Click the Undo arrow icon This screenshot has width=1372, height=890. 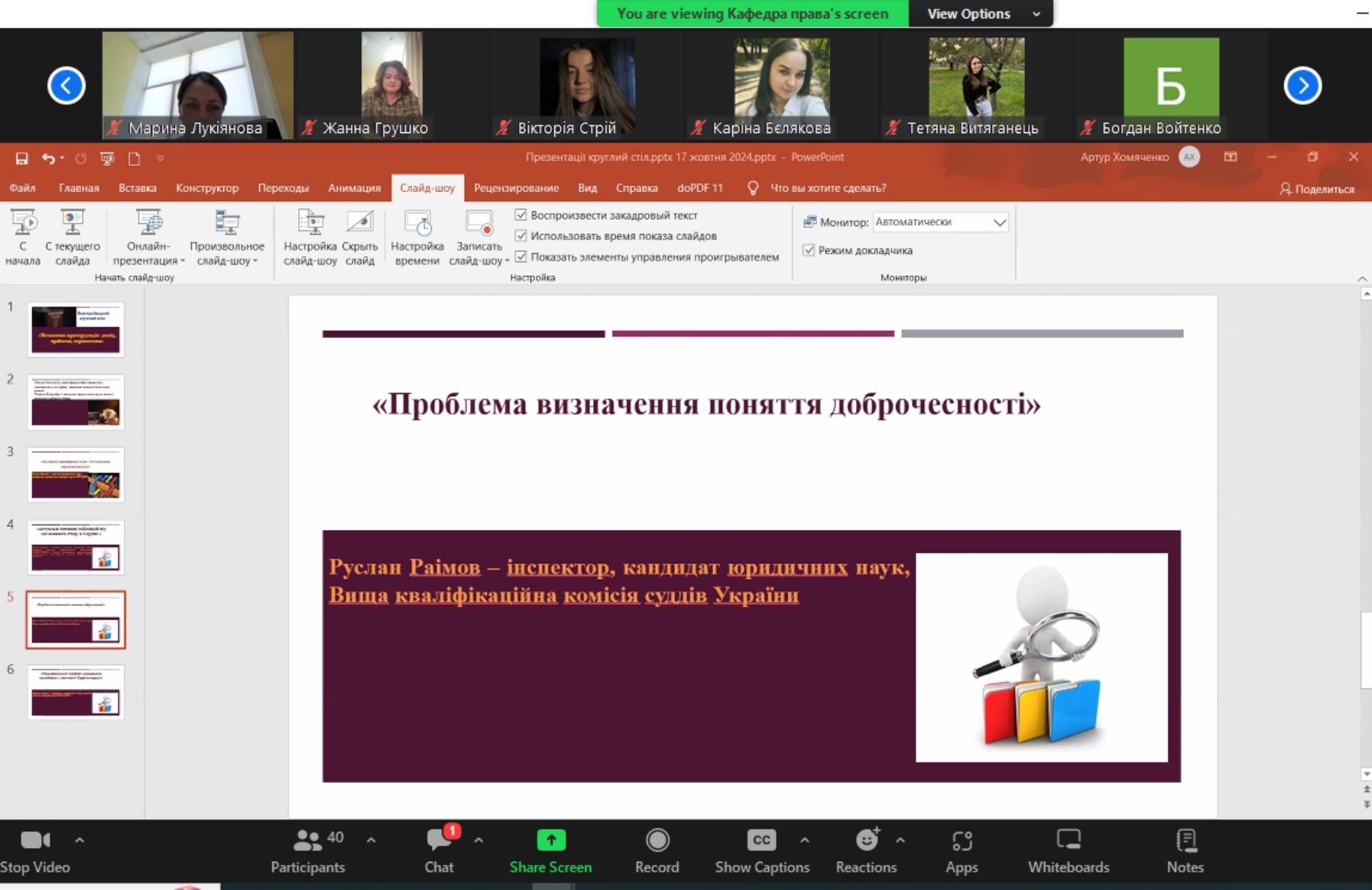48,158
